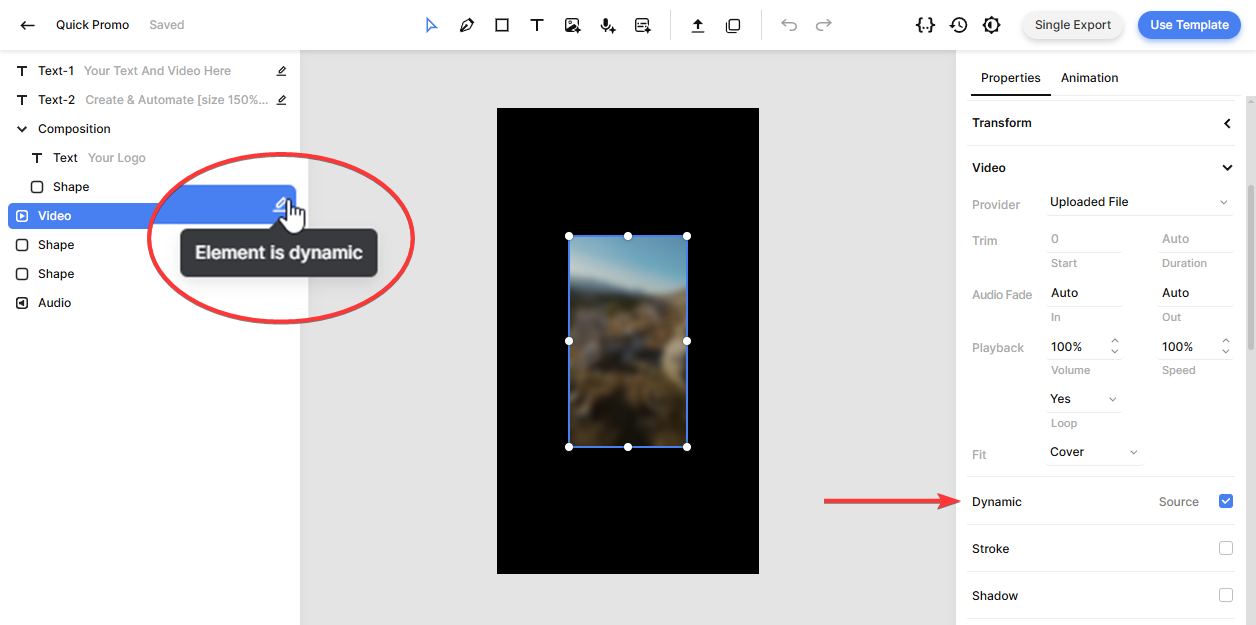This screenshot has width=1256, height=625.
Task: Uncheck the Dynamic Source checkbox
Action: (1226, 501)
